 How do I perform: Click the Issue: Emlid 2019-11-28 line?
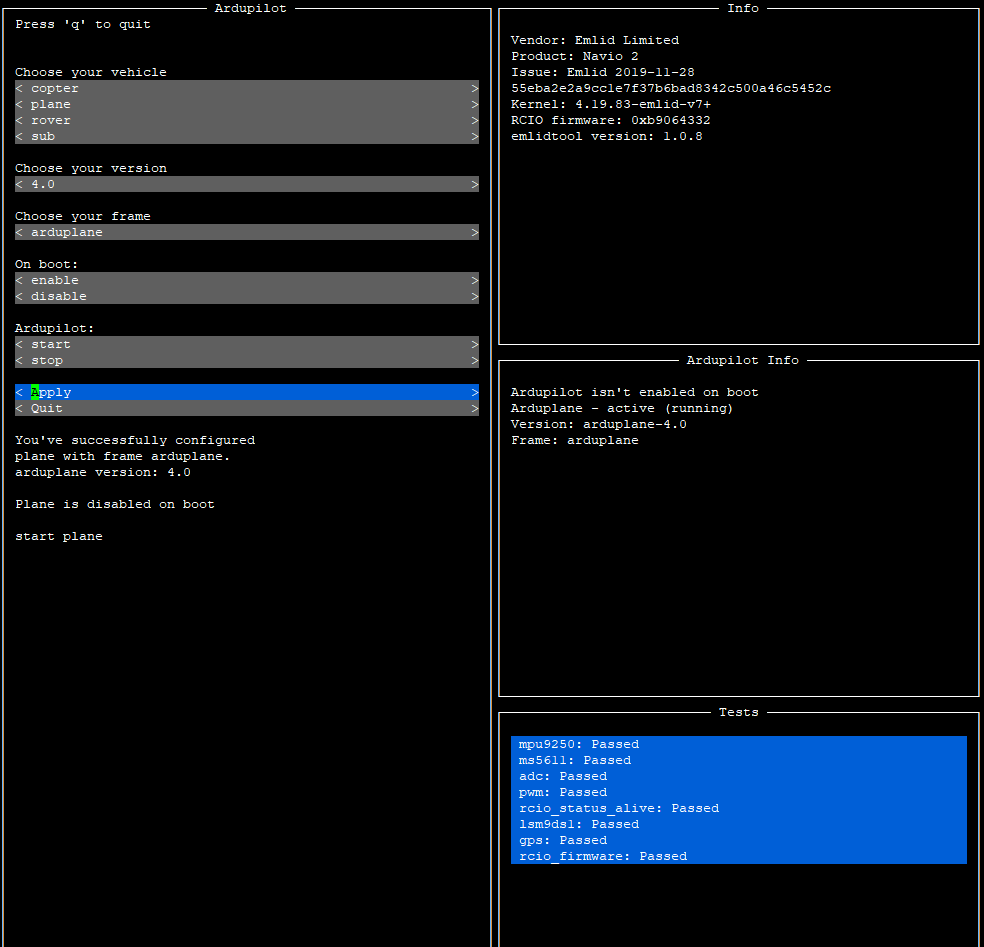tap(602, 72)
